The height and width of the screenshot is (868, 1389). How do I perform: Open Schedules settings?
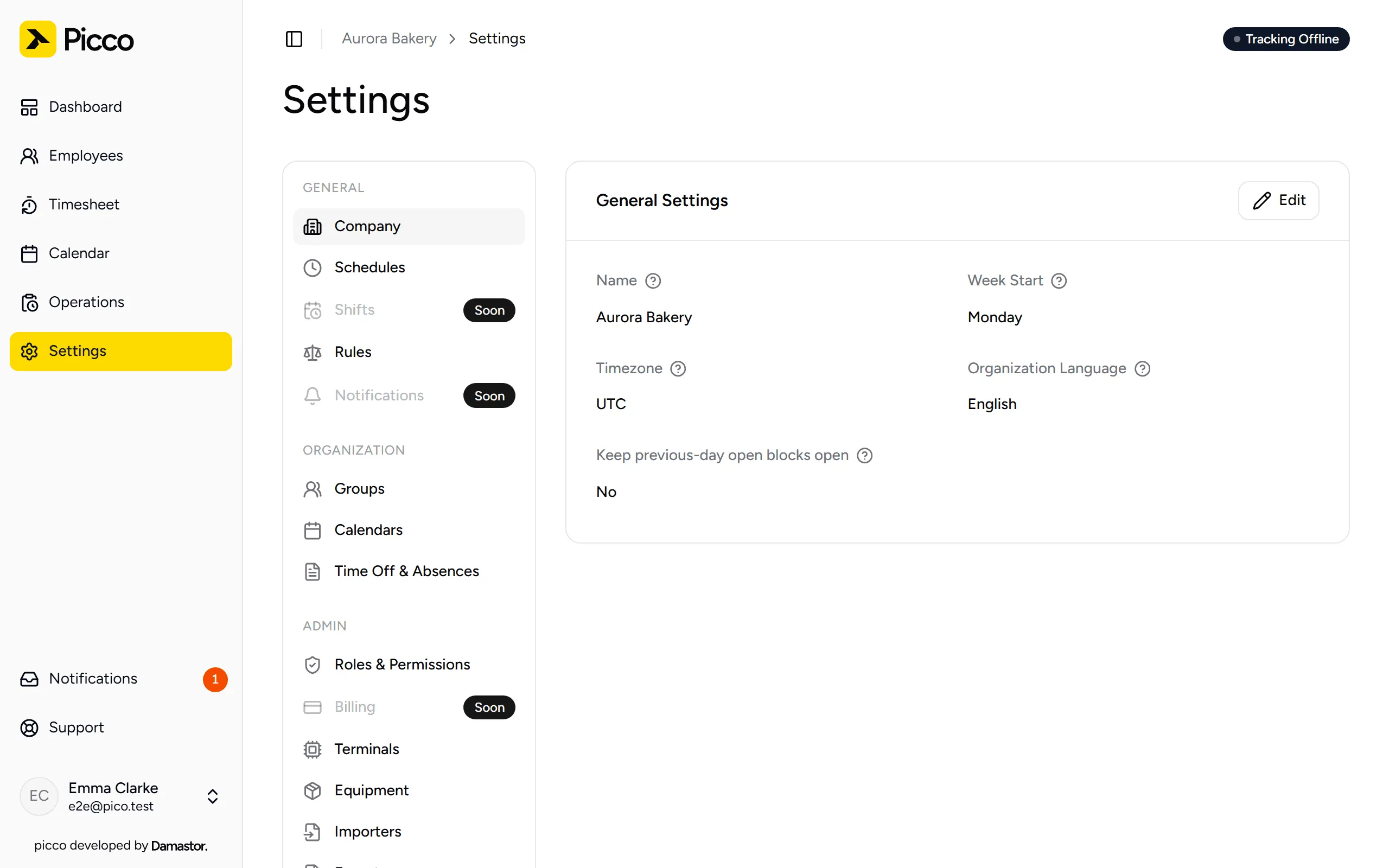pyautogui.click(x=409, y=267)
